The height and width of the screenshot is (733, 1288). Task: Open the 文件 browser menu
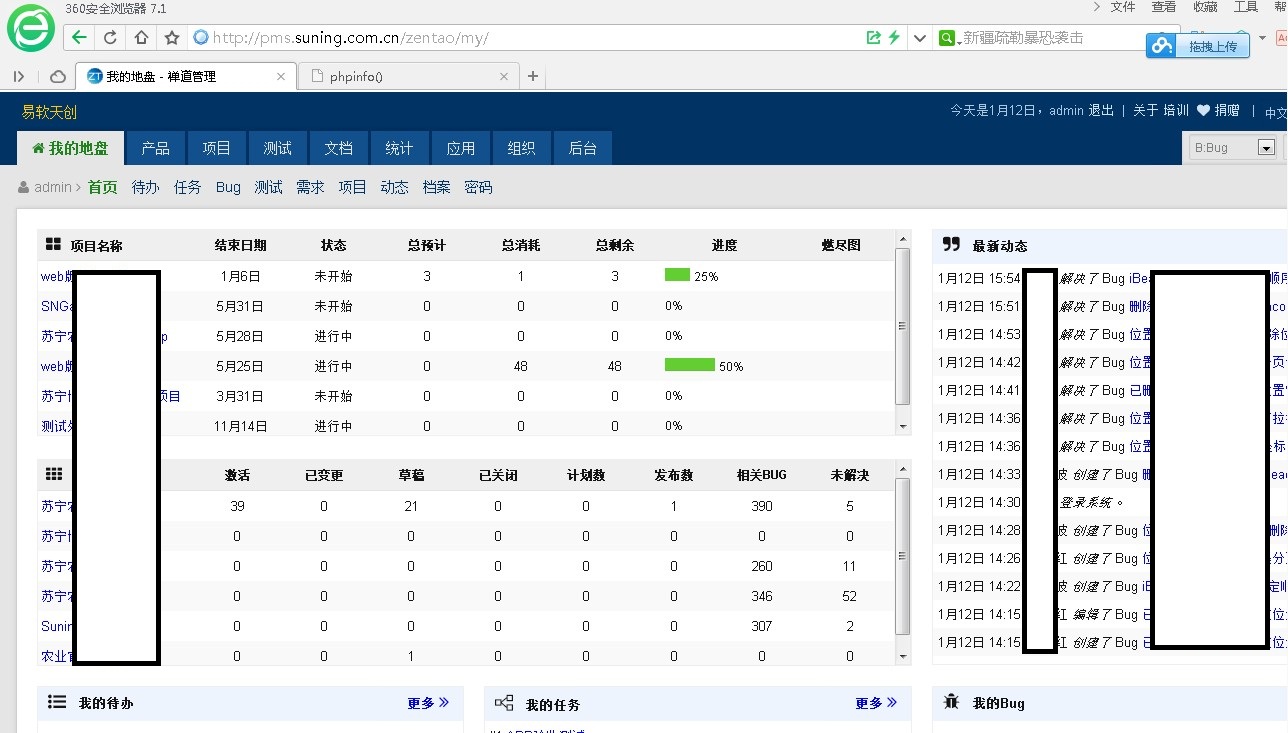click(x=1123, y=7)
